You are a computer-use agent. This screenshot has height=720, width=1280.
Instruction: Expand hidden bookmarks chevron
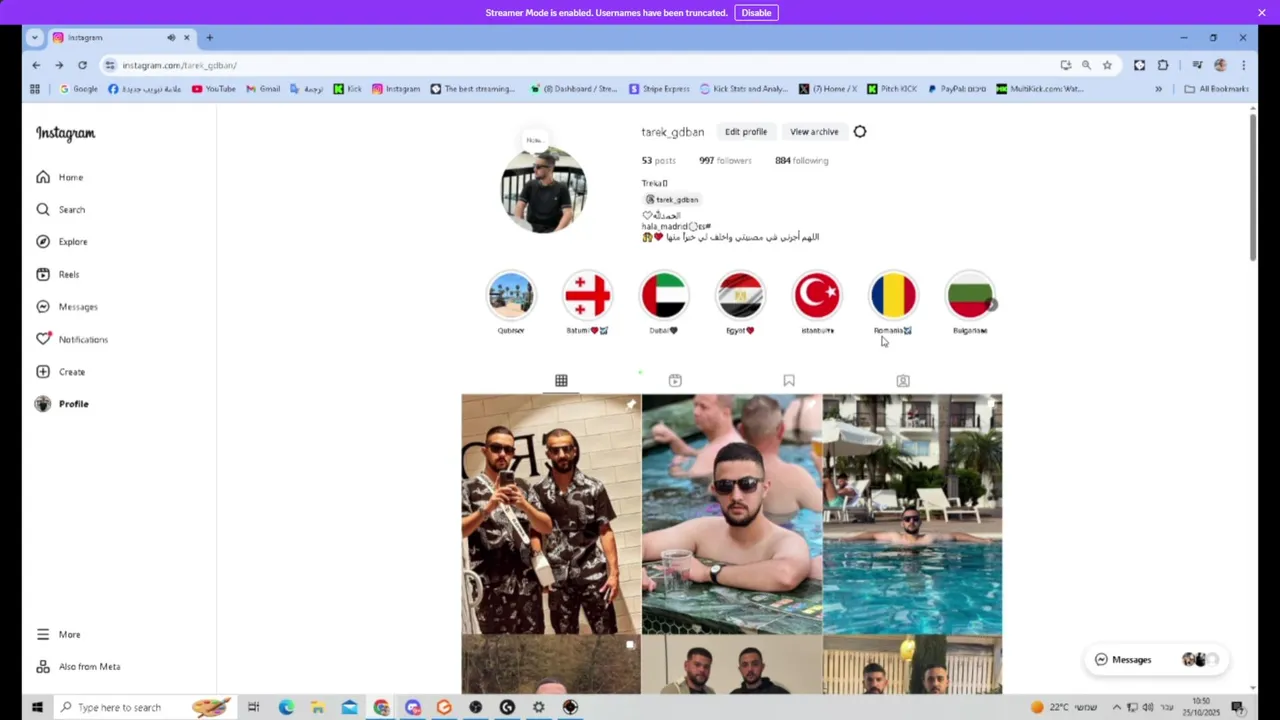point(1159,89)
